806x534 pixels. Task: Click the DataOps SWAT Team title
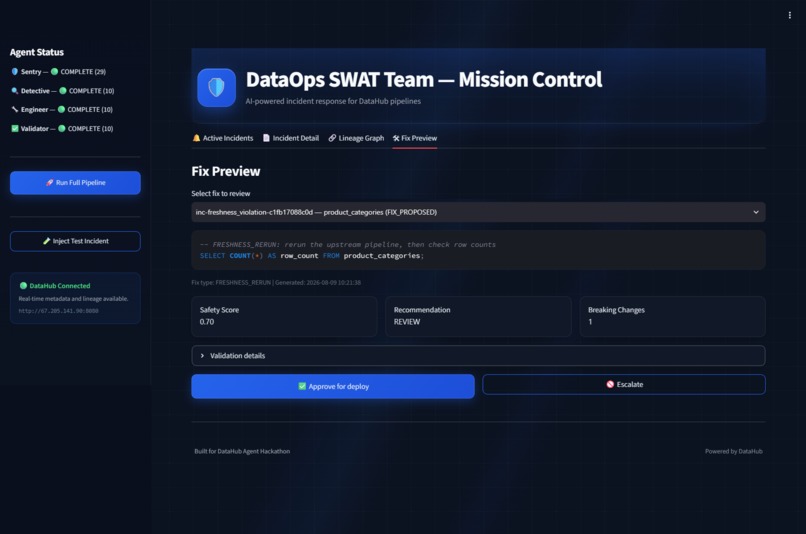coord(424,80)
